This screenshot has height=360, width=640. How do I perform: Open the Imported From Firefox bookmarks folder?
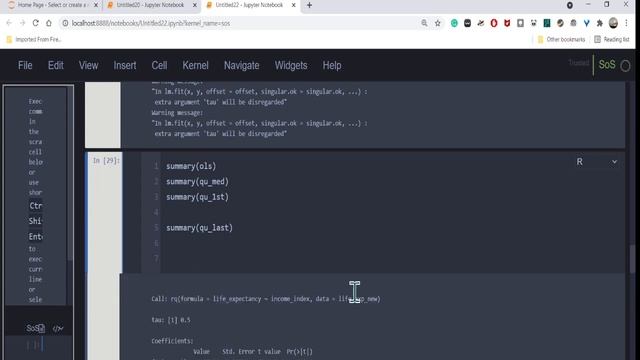point(34,40)
